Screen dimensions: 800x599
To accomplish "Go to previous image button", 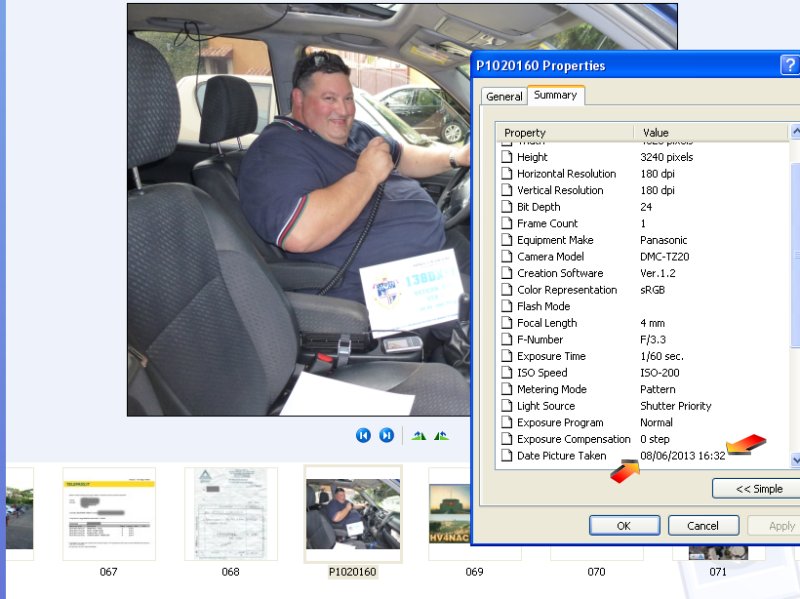I will (363, 436).
